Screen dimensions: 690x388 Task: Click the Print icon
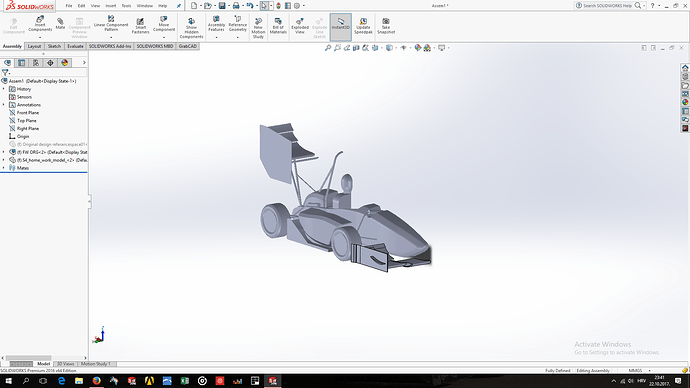pyautogui.click(x=236, y=6)
